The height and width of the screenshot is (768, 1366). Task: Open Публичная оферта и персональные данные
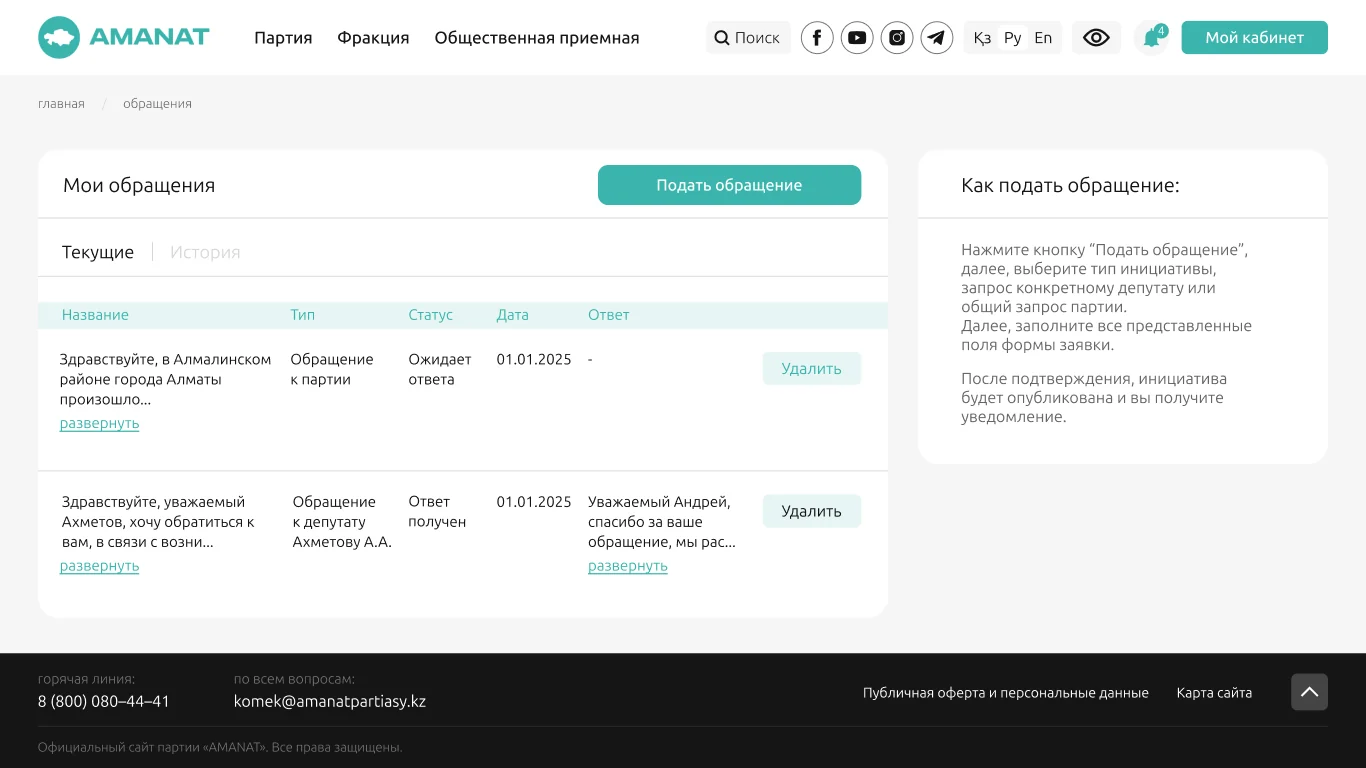tap(1006, 693)
